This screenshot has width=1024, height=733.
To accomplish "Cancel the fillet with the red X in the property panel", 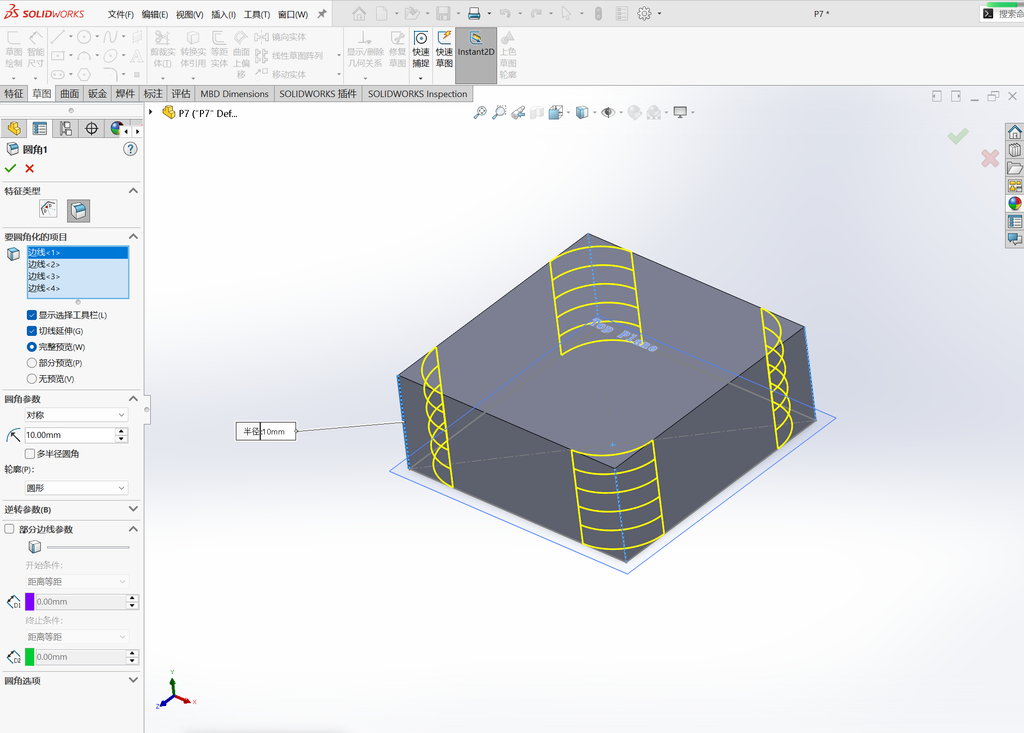I will click(29, 169).
